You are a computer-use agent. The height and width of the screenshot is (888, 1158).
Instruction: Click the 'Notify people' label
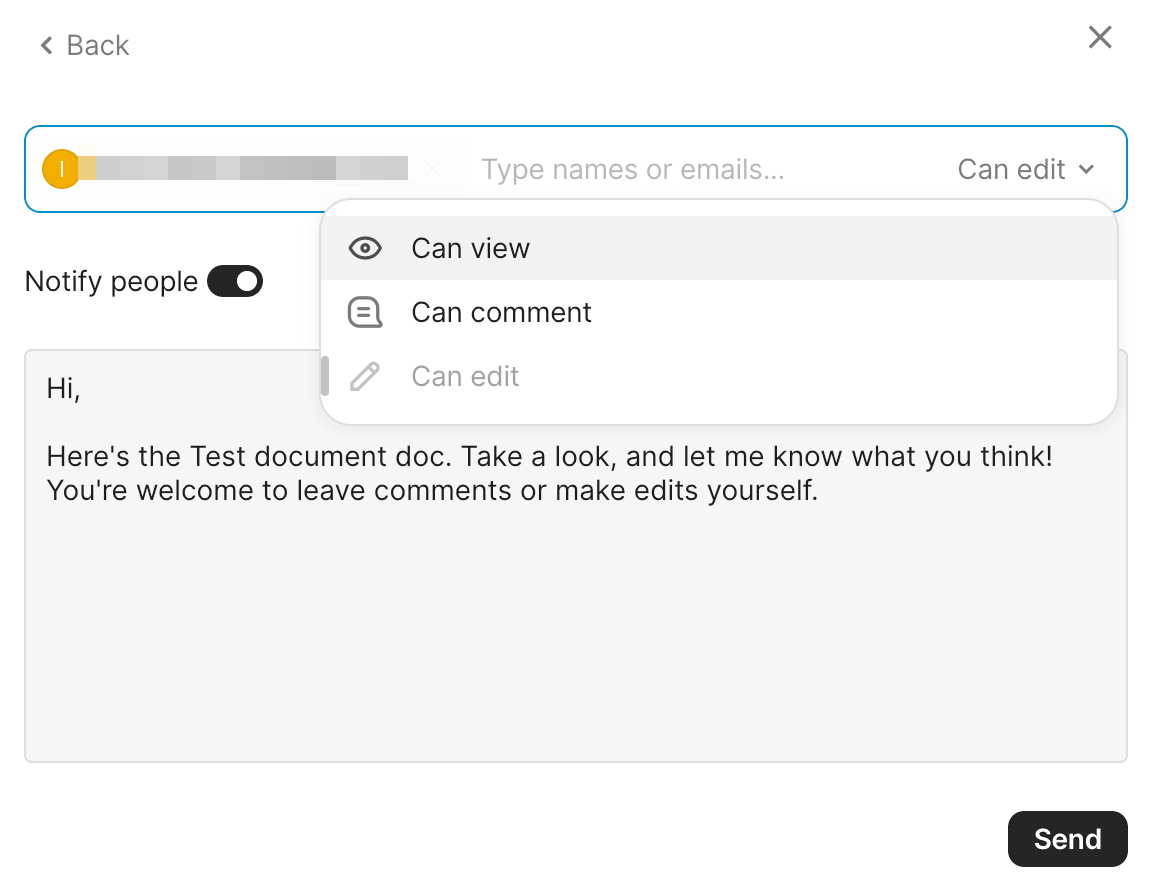pos(112,281)
